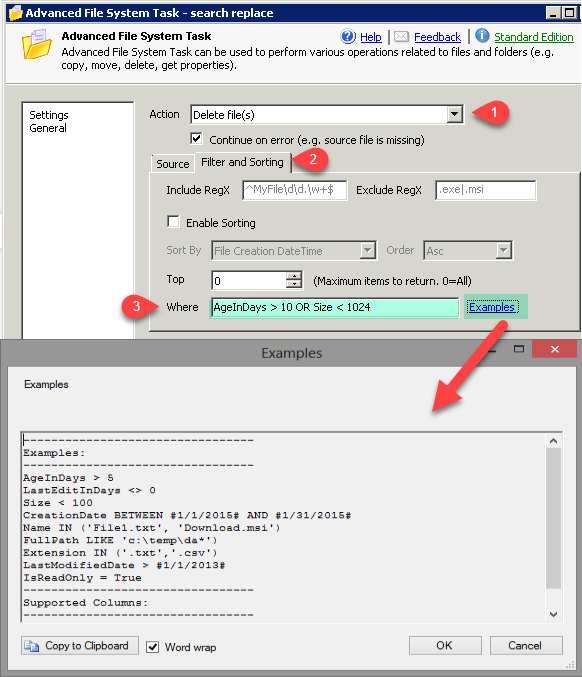Click the 'LastModifiedDate >' example line
The width and height of the screenshot is (582, 677).
coord(124,565)
